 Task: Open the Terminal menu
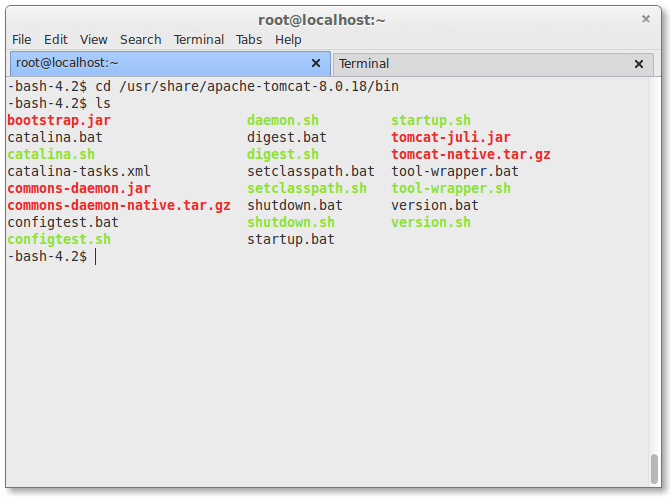coord(199,39)
